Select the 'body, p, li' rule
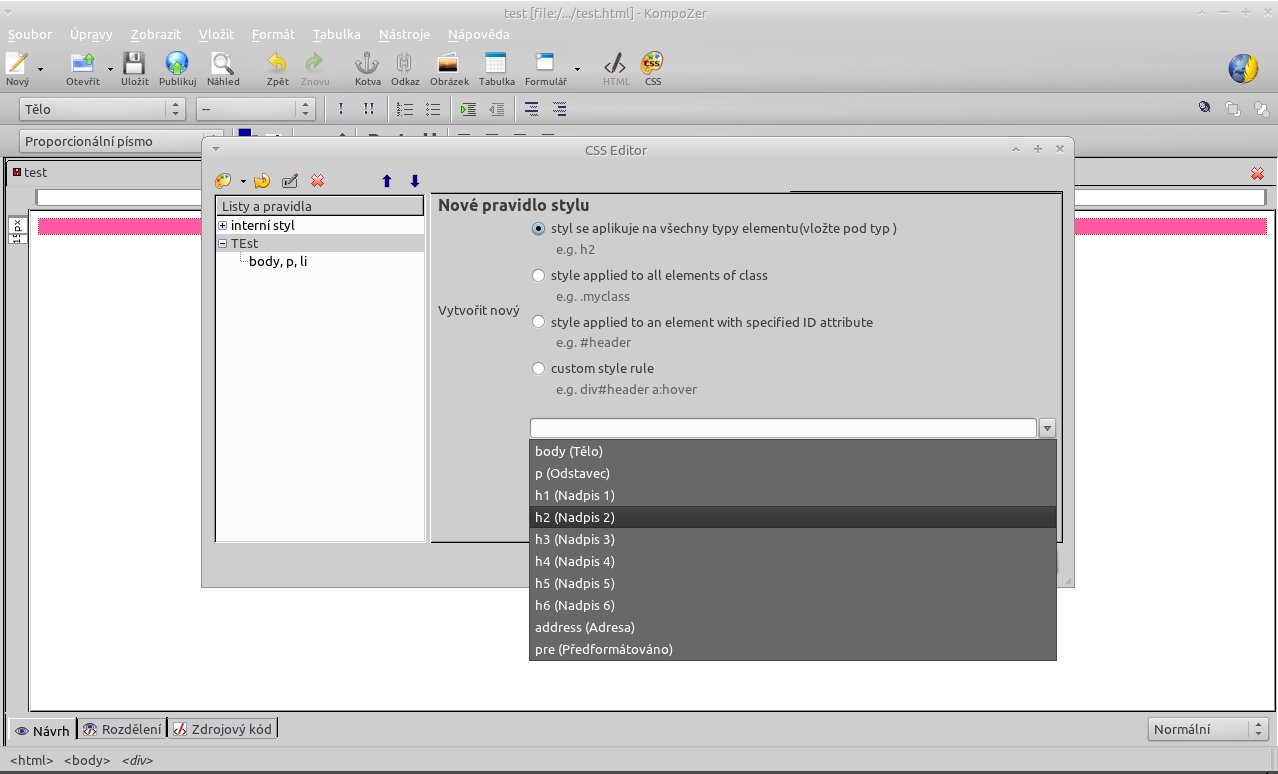Image resolution: width=1278 pixels, height=774 pixels. (277, 261)
